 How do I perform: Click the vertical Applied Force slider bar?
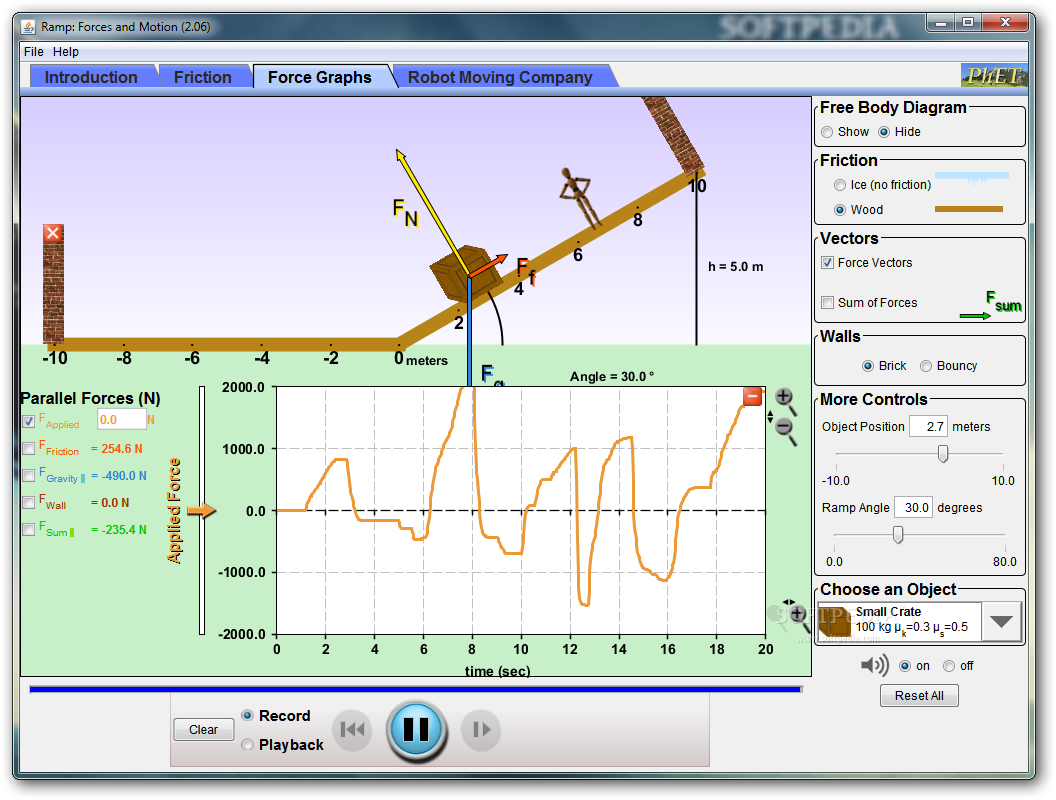[201, 510]
